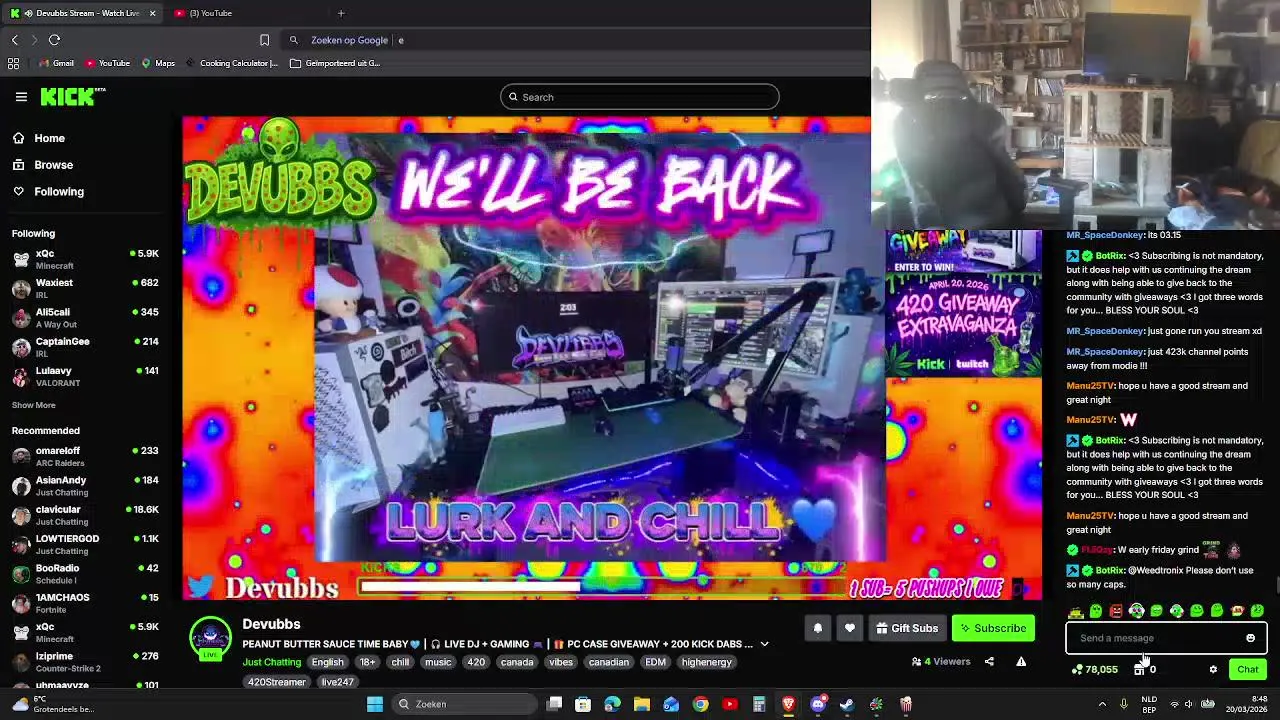Focus the Kick Search field

(640, 97)
